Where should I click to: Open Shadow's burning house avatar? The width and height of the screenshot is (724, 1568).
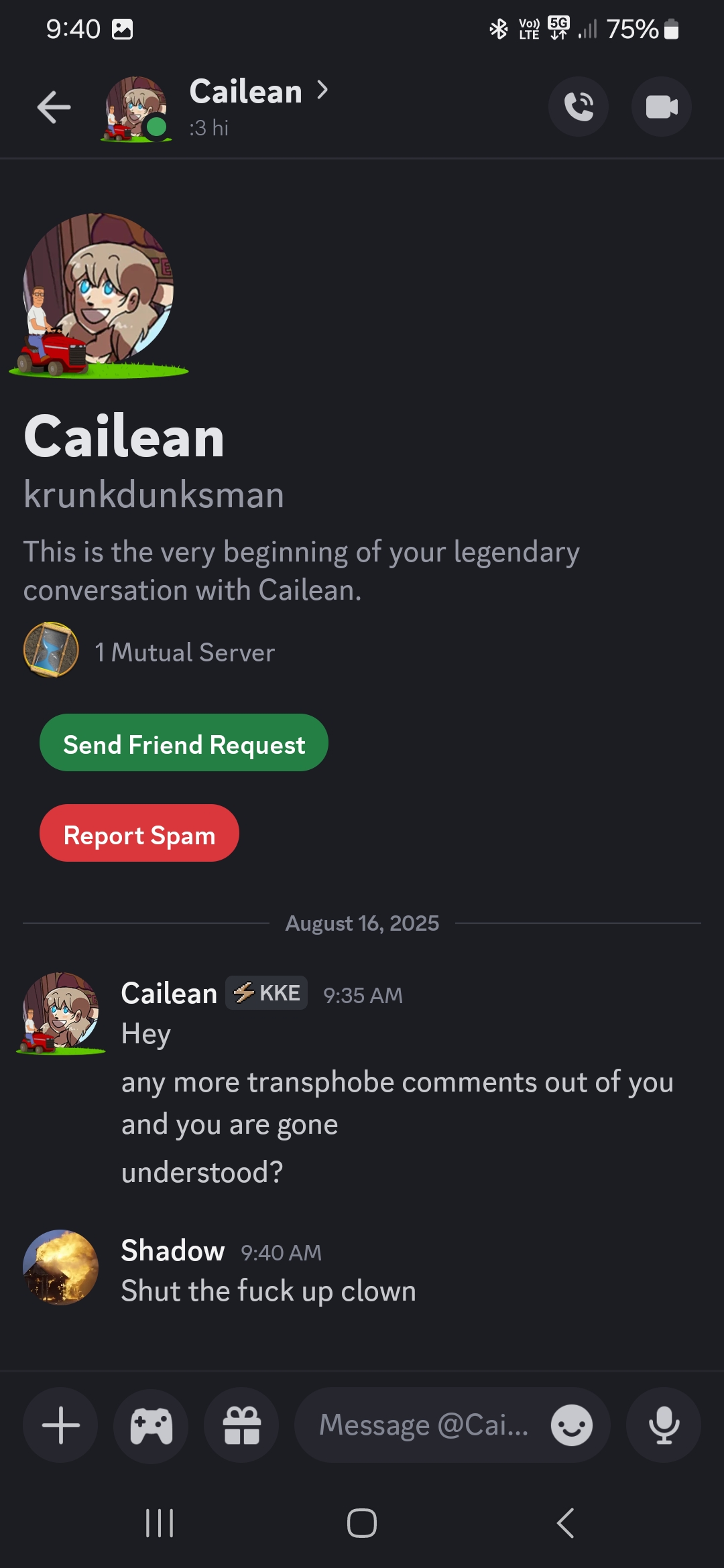[60, 1267]
